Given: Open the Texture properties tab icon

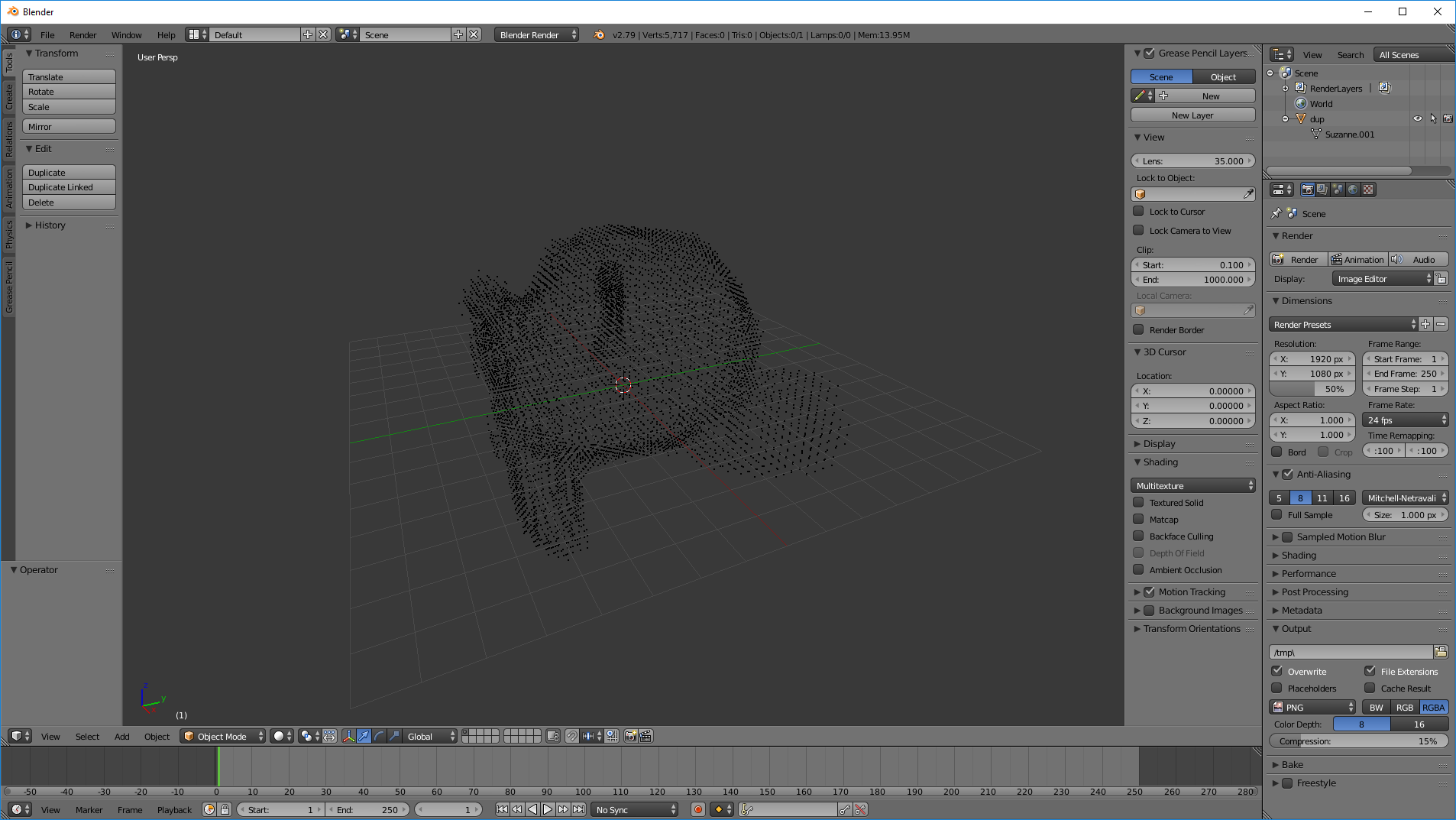Looking at the screenshot, I should coord(1368,190).
